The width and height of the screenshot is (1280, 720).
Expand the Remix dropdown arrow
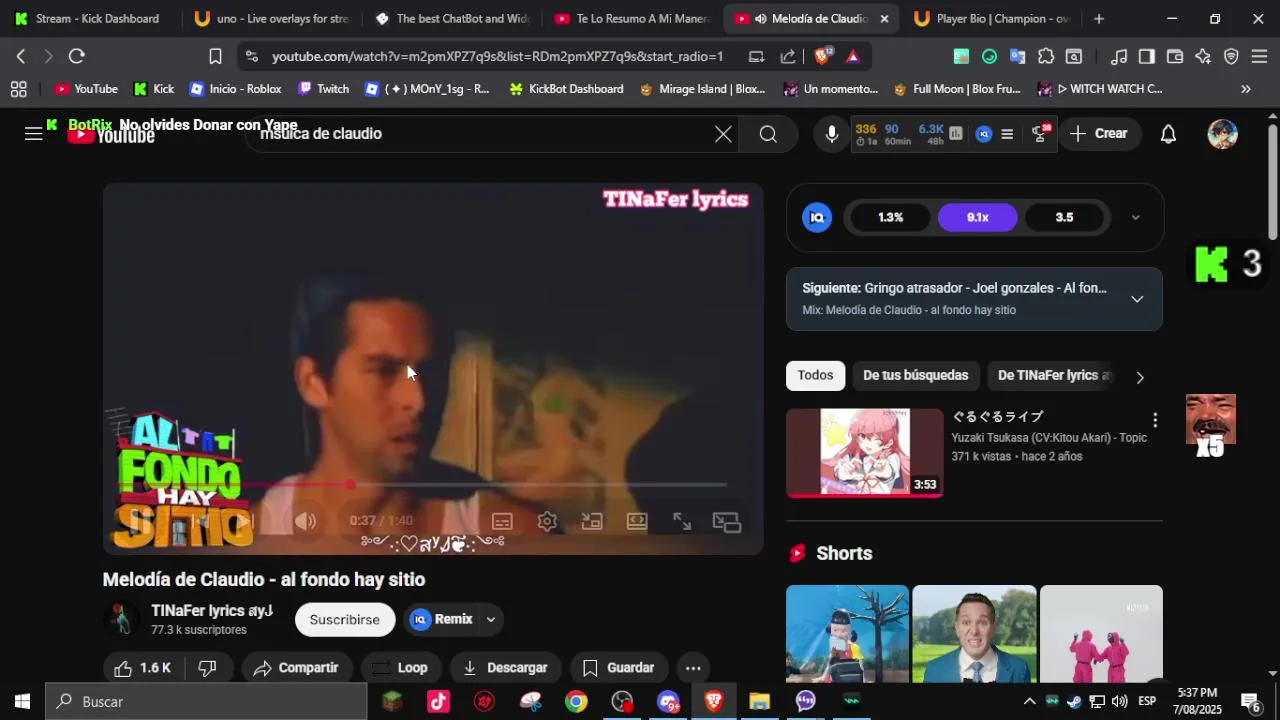[x=491, y=620]
